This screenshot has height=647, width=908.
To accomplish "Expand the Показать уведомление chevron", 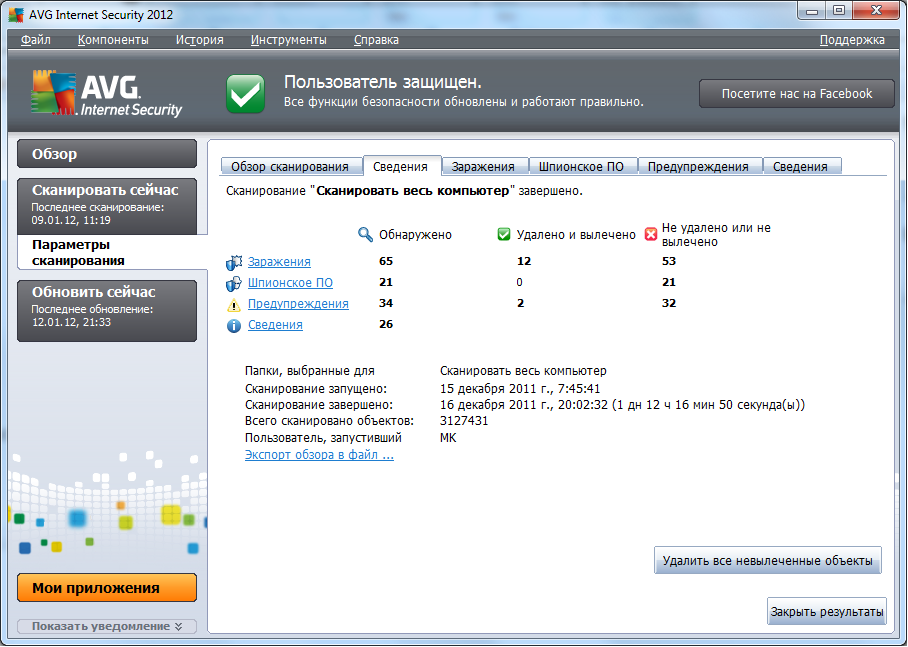I will click(x=178, y=626).
